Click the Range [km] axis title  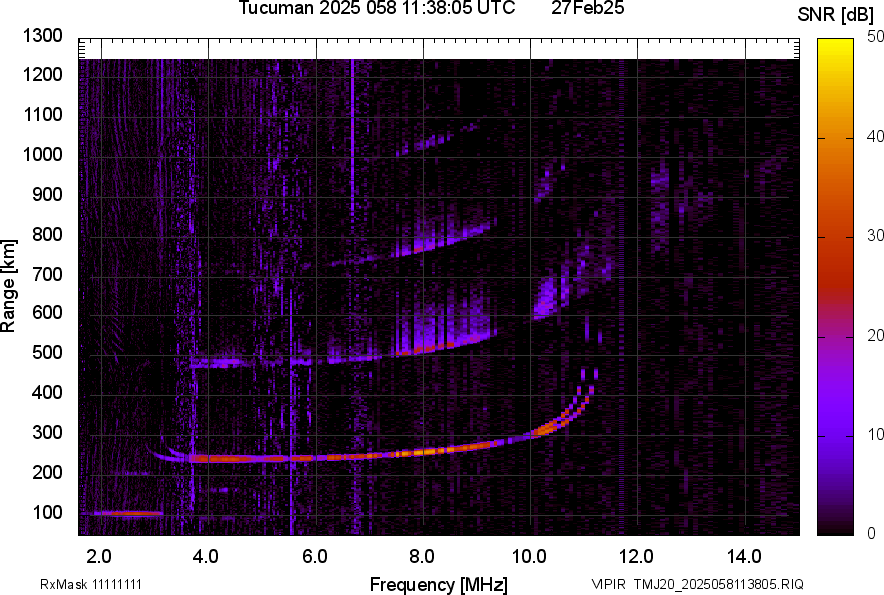tap(10, 286)
